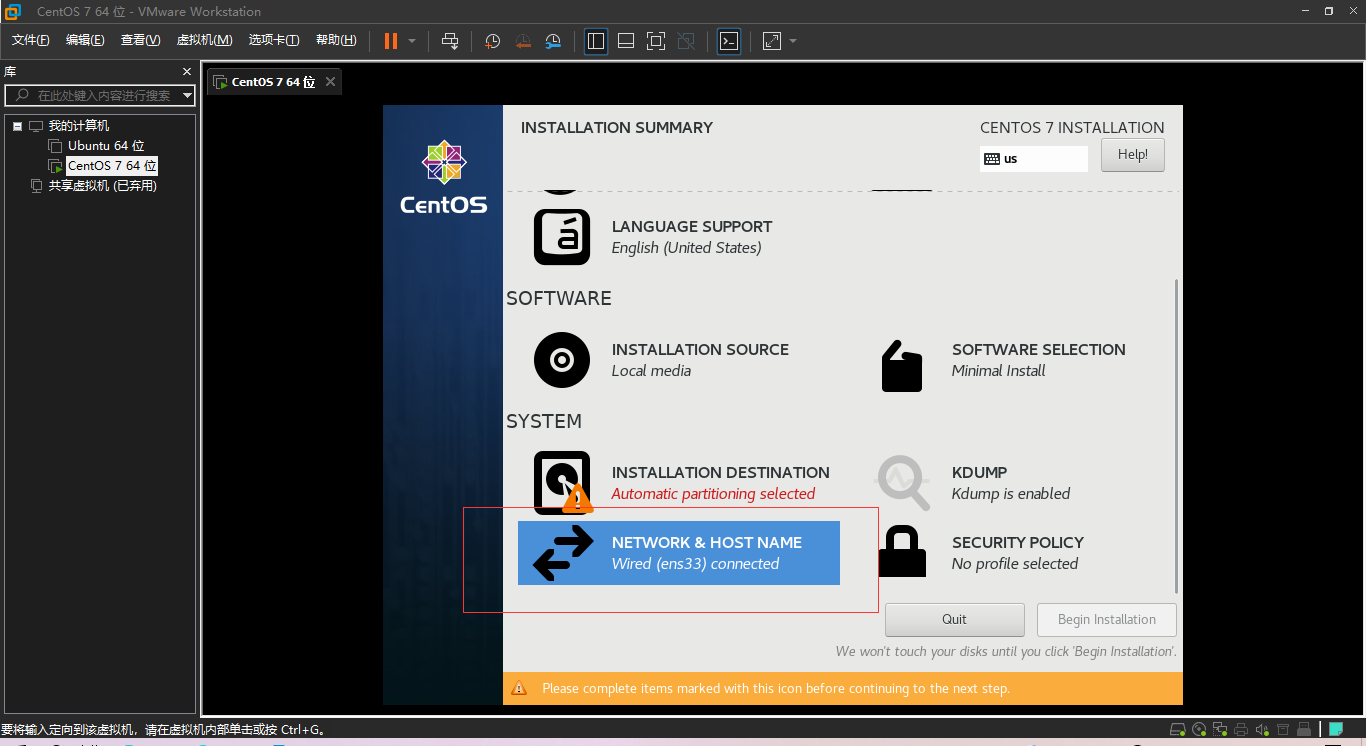Close the 库 library panel
Viewport: 1366px width, 746px height.
click(187, 72)
